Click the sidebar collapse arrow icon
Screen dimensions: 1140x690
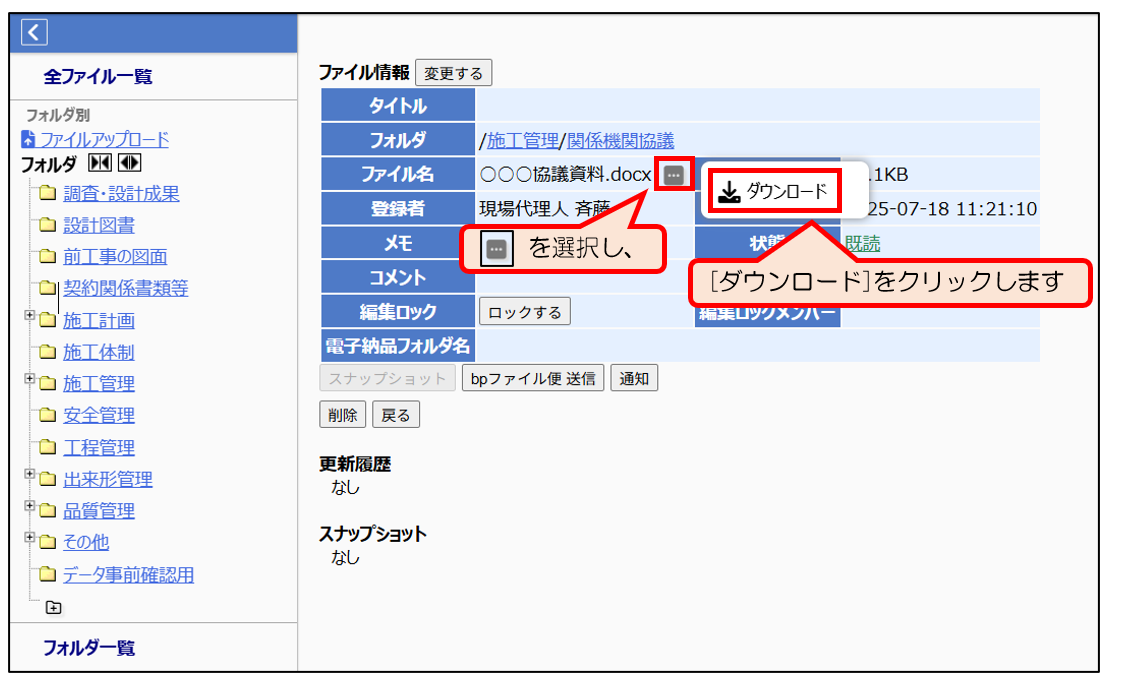point(34,33)
